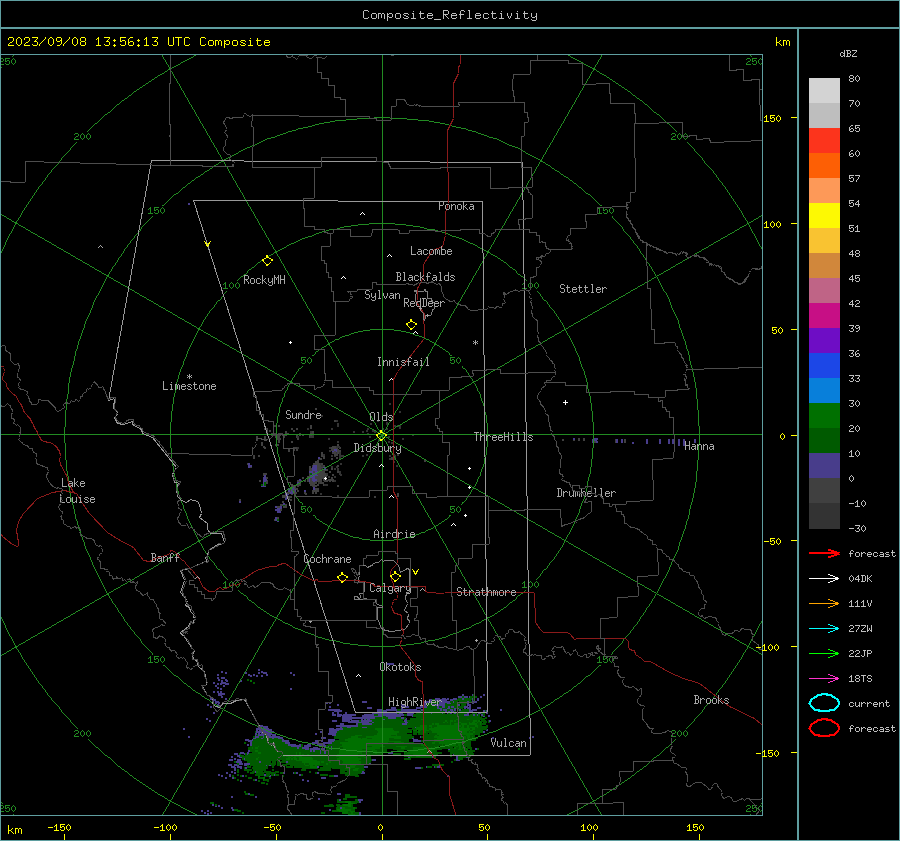Click the Banff label
The image size is (900, 841).
[x=165, y=557]
